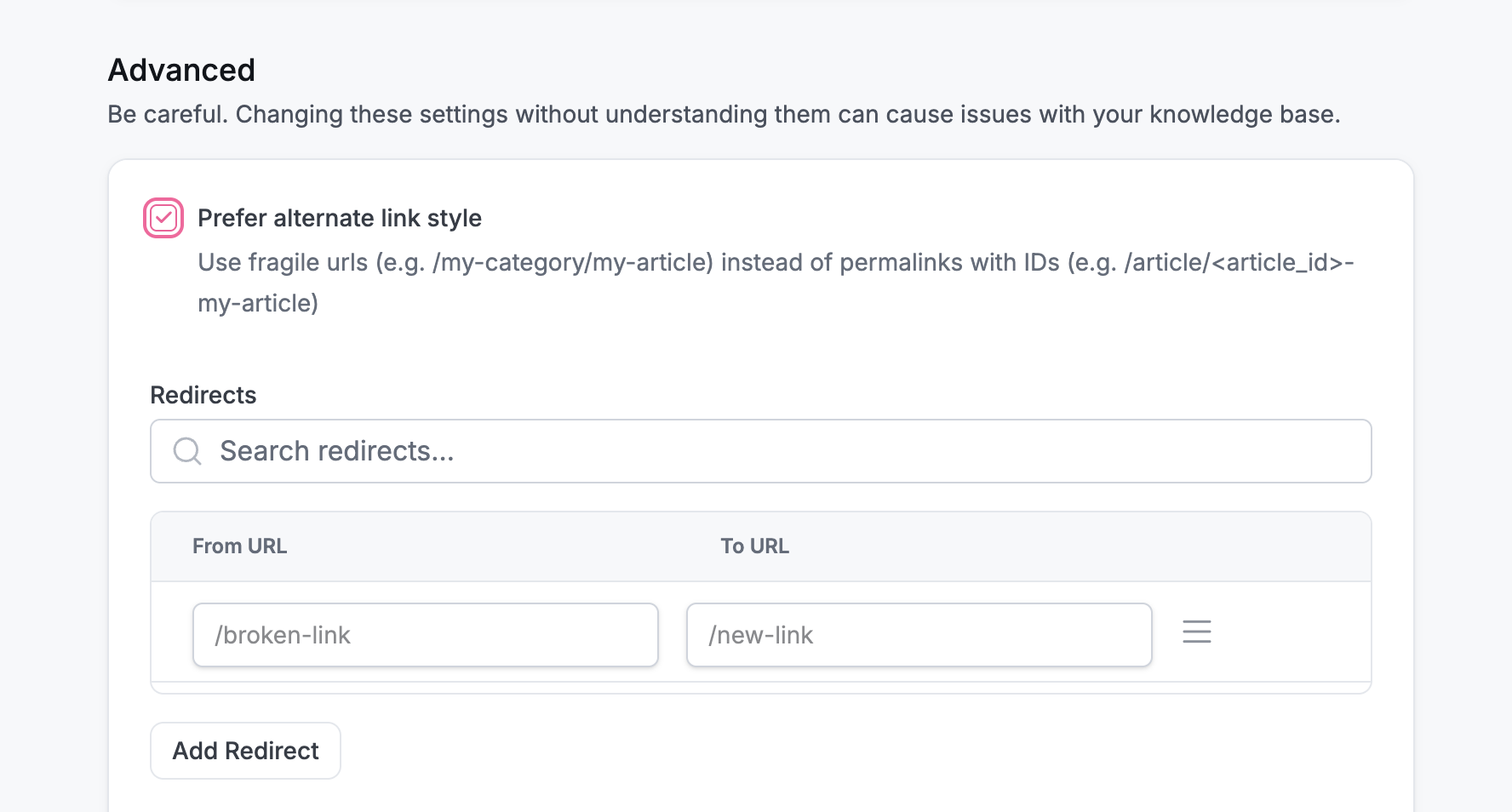Focus the /broken-link From URL input
This screenshot has height=812, width=1512.
(426, 635)
